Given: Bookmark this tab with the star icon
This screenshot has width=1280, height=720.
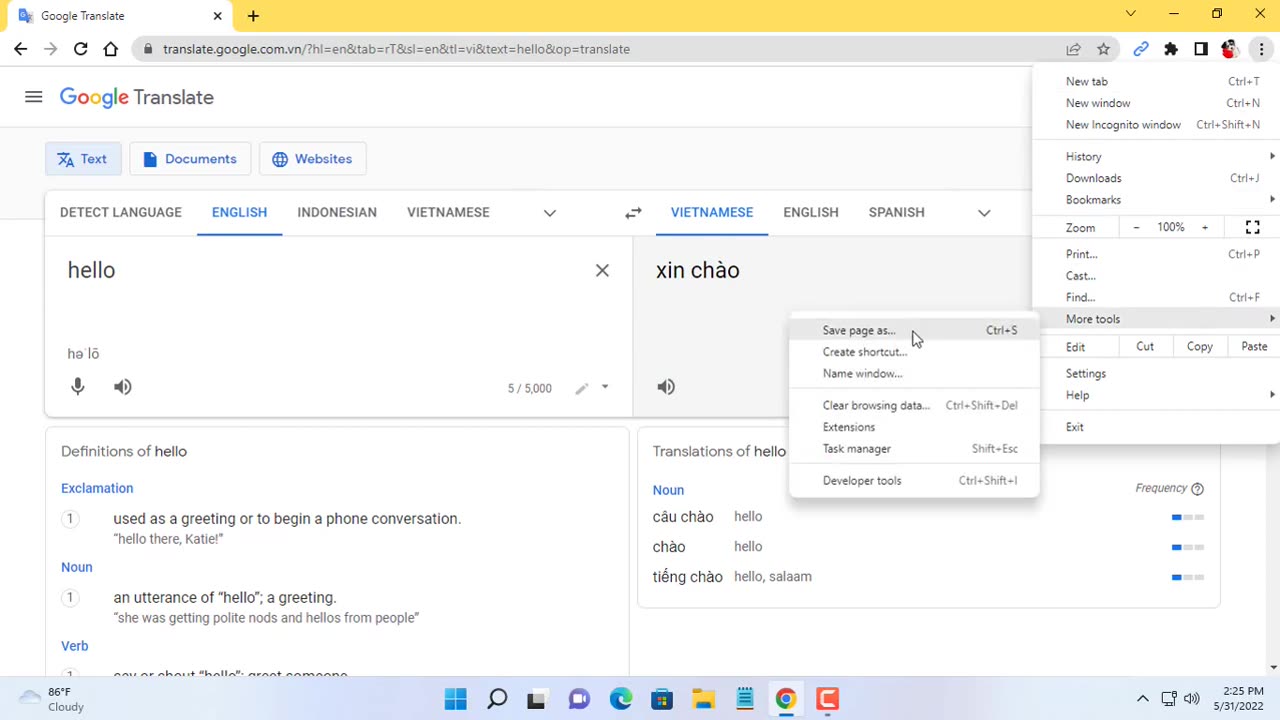Looking at the screenshot, I should pyautogui.click(x=1103, y=49).
